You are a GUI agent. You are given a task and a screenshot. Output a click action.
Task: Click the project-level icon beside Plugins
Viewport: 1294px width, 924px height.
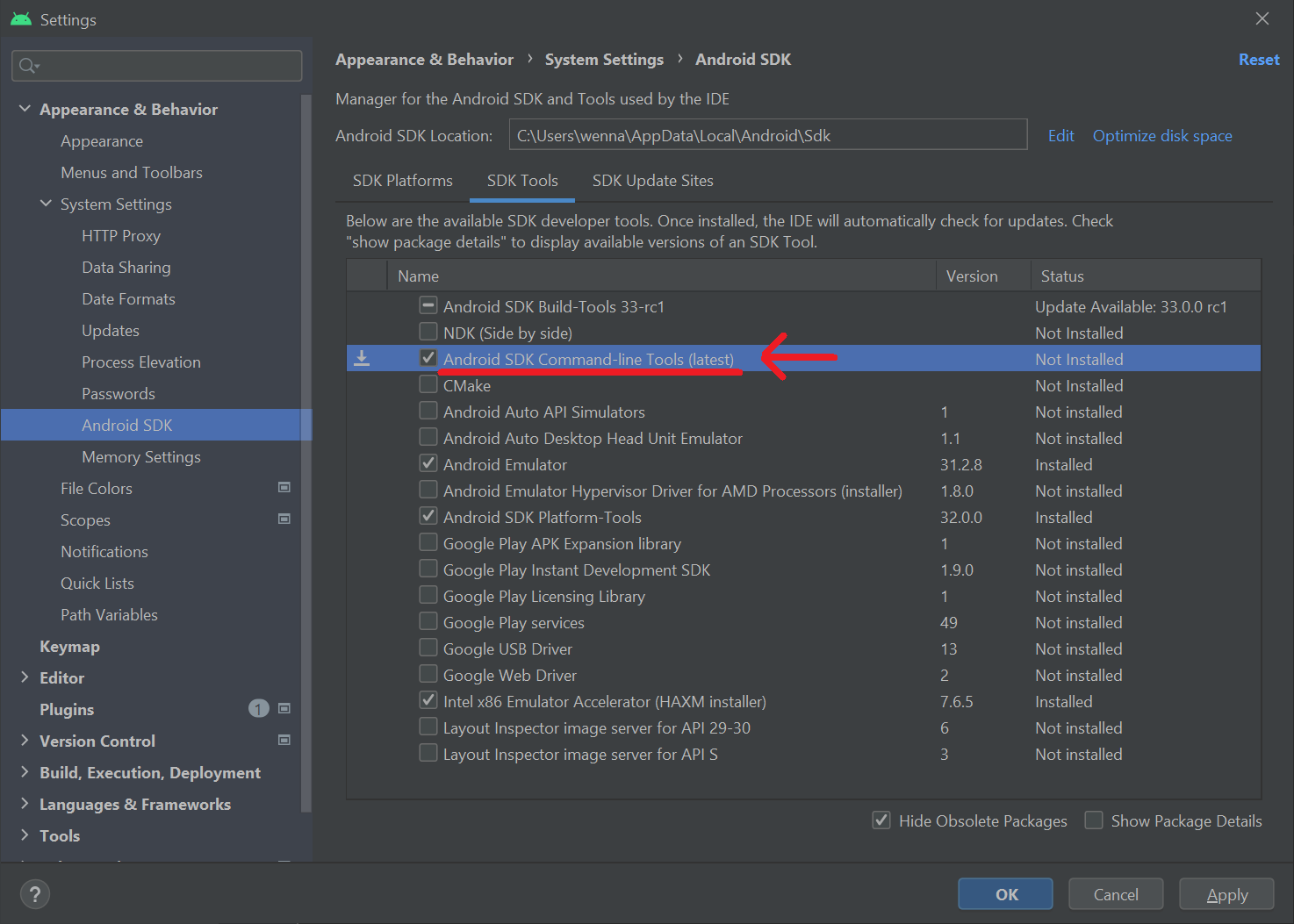tap(284, 708)
